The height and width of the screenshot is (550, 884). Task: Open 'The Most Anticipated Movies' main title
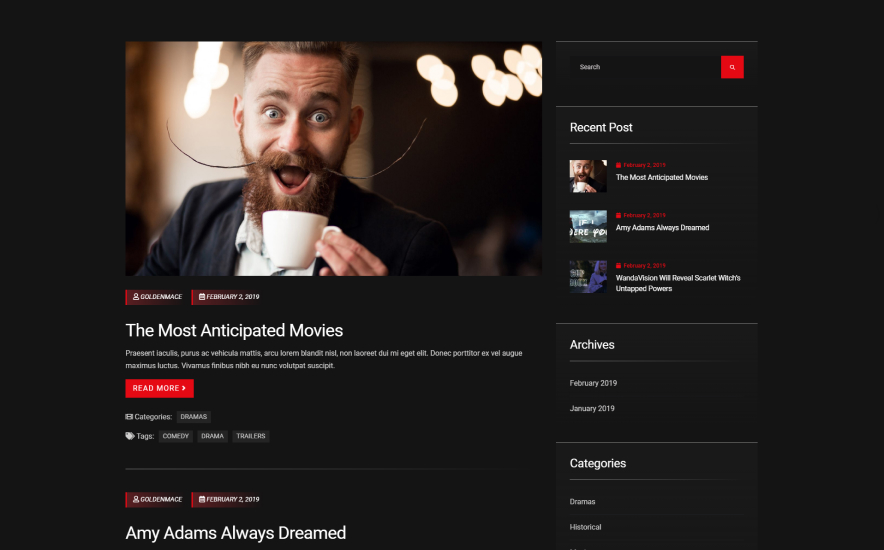tap(234, 330)
